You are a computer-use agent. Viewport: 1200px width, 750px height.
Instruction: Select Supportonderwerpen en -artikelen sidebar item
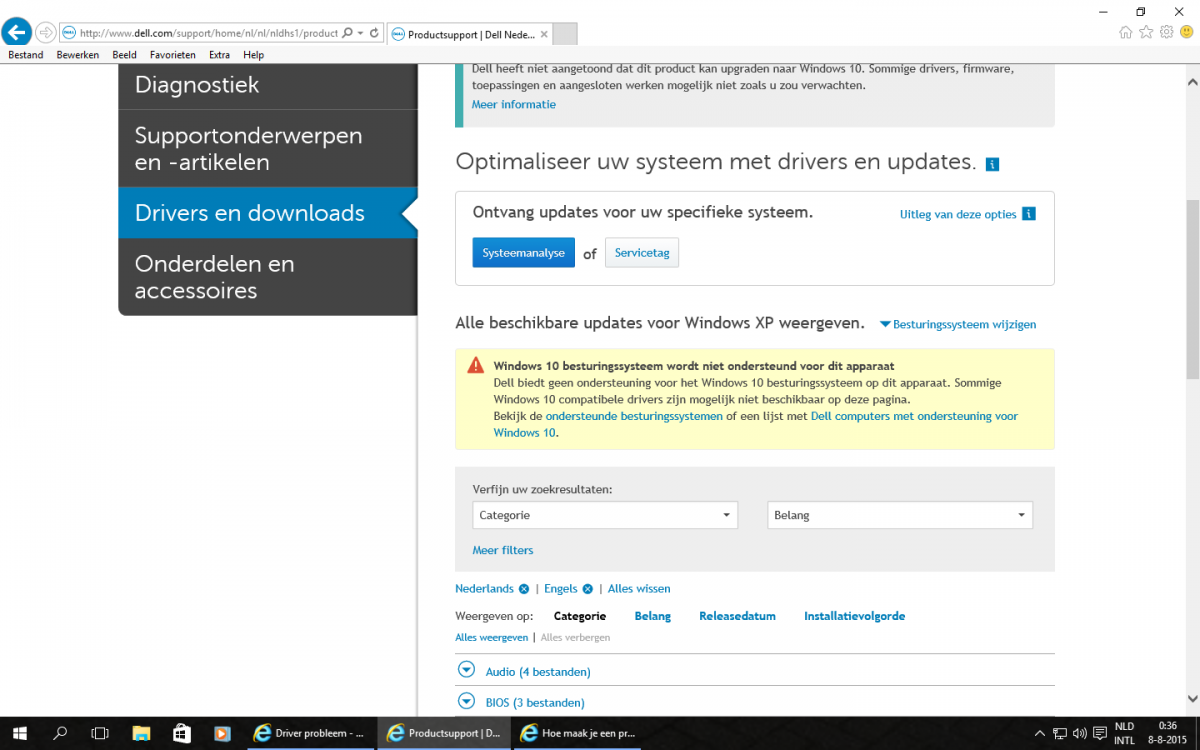268,148
